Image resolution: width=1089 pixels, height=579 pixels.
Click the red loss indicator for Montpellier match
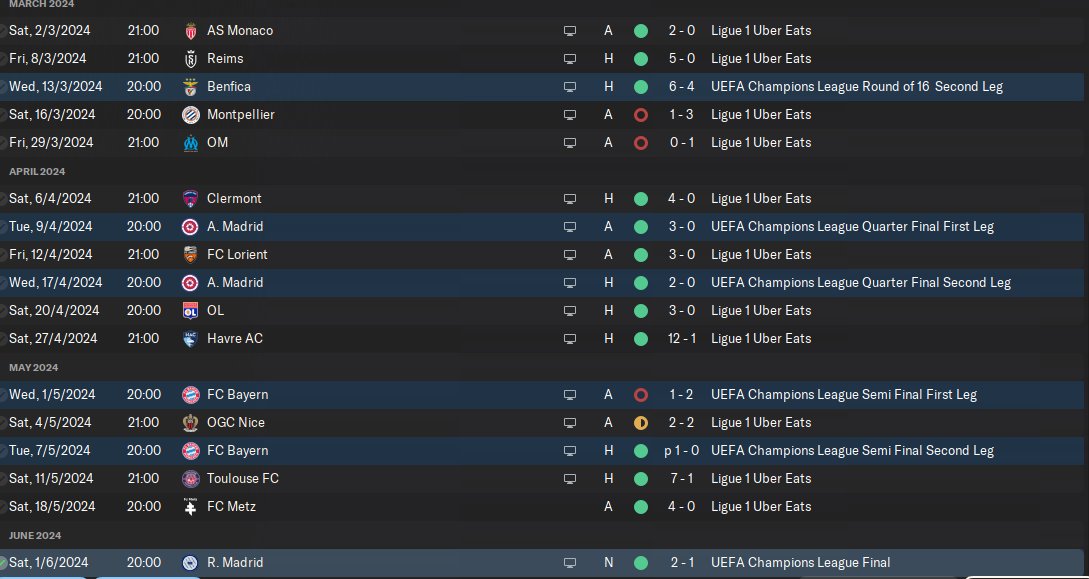[x=641, y=115]
